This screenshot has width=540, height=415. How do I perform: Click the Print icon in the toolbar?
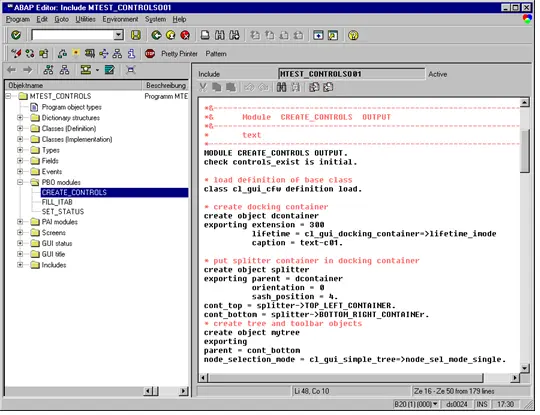pos(205,35)
